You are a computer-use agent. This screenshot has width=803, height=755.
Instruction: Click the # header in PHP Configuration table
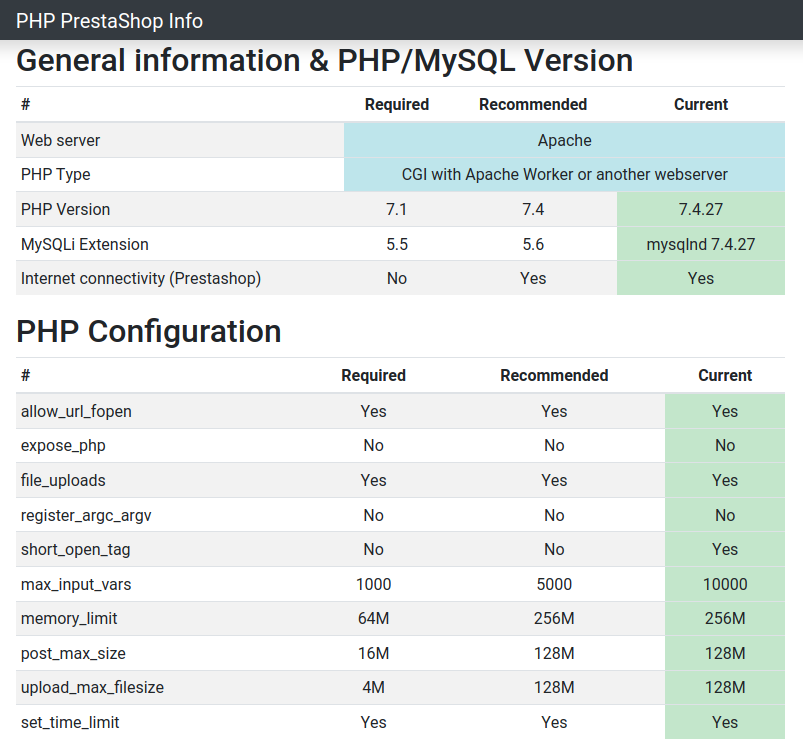coord(26,375)
